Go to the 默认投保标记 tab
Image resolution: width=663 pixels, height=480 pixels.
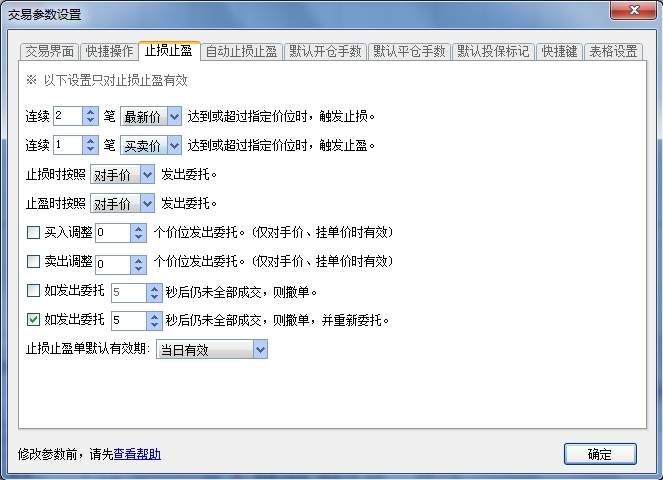pos(493,52)
